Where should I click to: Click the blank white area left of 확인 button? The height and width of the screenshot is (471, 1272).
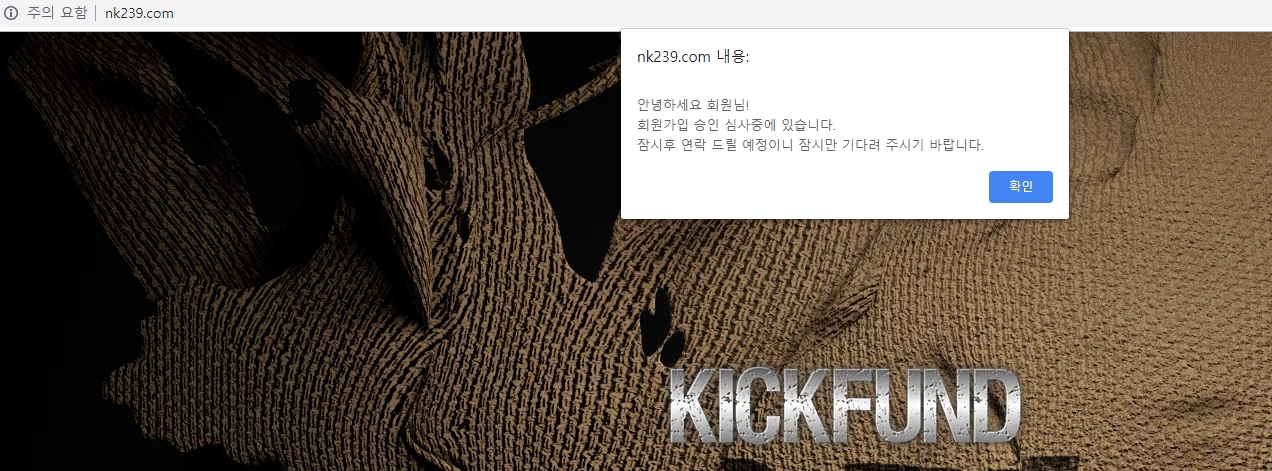click(800, 187)
